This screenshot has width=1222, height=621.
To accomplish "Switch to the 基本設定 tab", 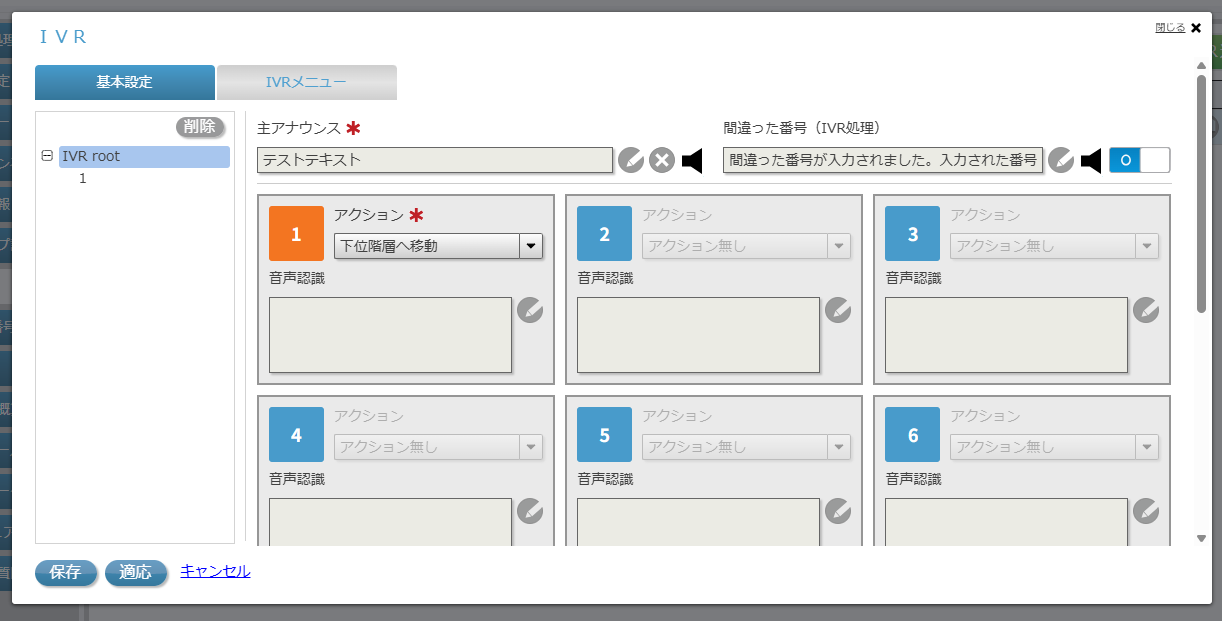I will click(125, 82).
